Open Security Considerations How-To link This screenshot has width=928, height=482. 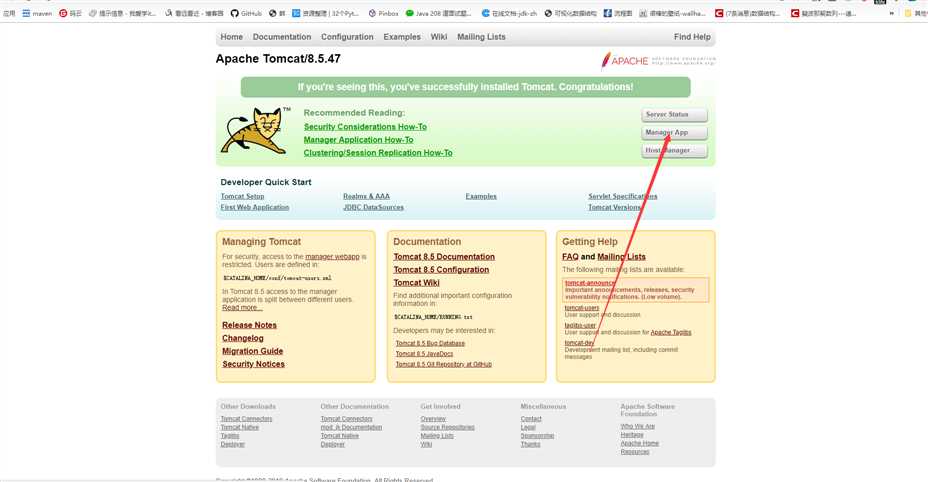tap(365, 127)
